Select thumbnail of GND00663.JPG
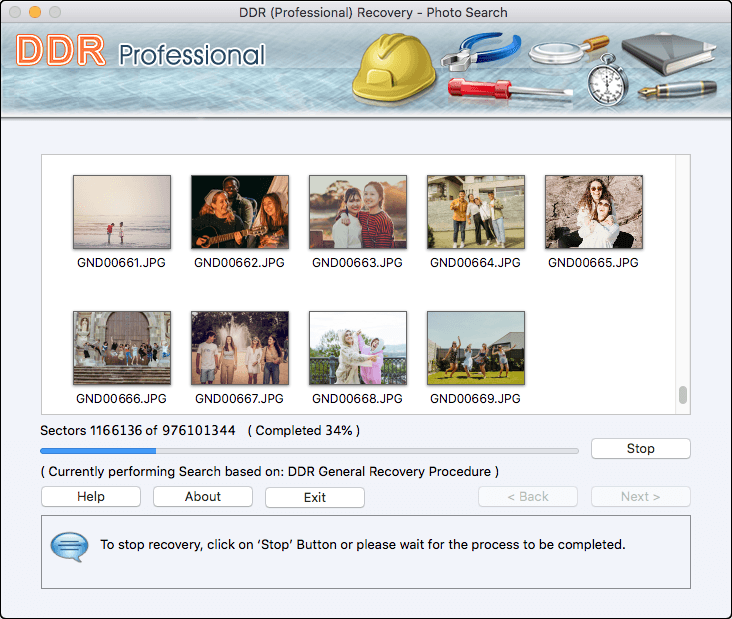 [358, 212]
